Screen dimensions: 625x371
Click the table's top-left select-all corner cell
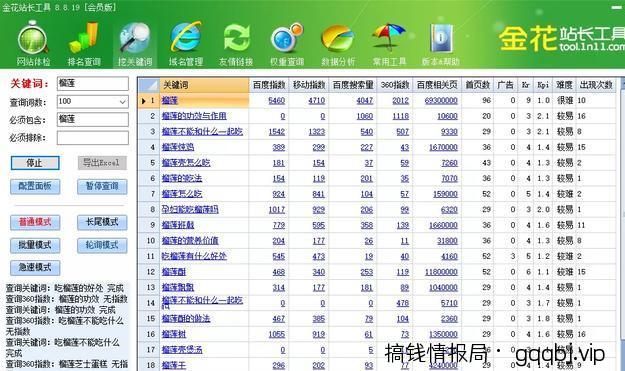point(149,85)
